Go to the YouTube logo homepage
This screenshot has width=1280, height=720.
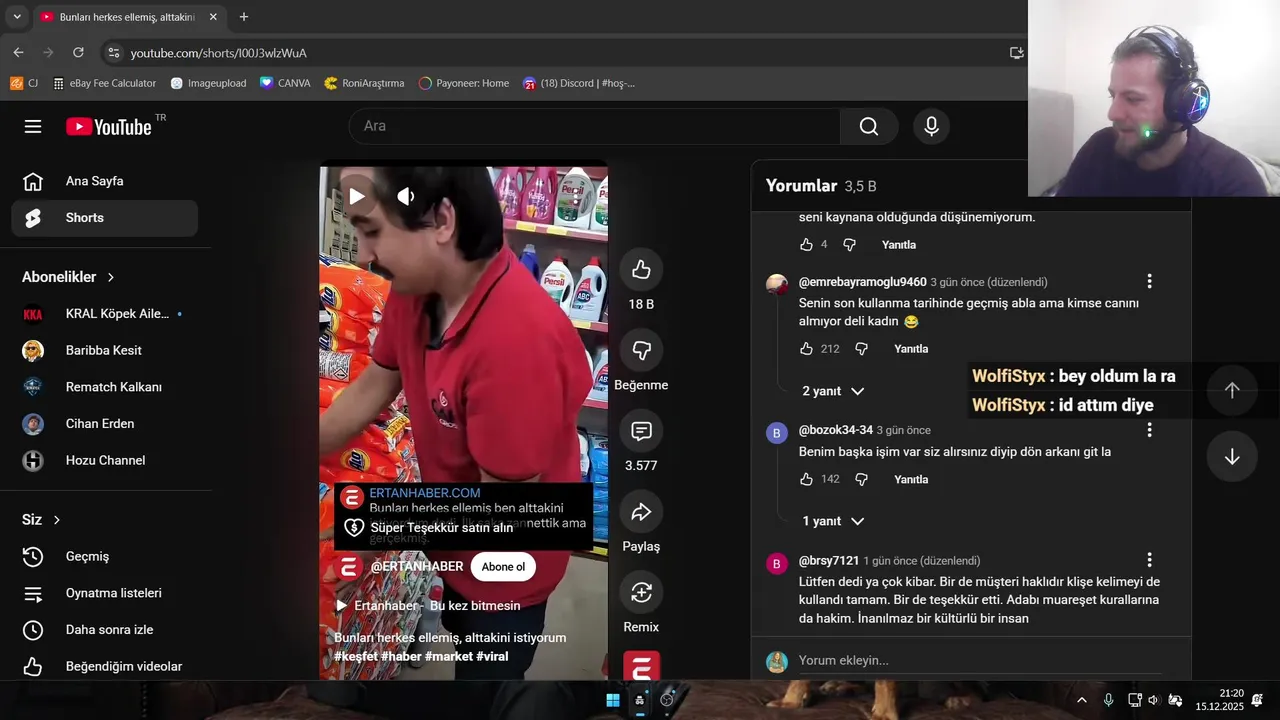click(109, 126)
